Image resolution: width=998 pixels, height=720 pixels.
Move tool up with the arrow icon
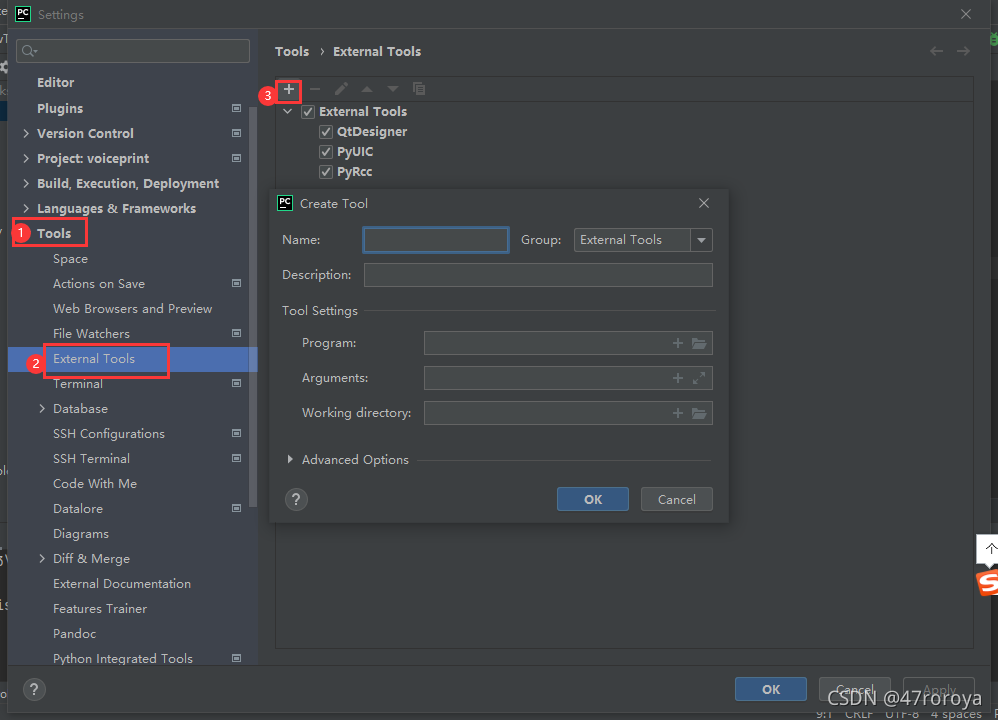[367, 89]
